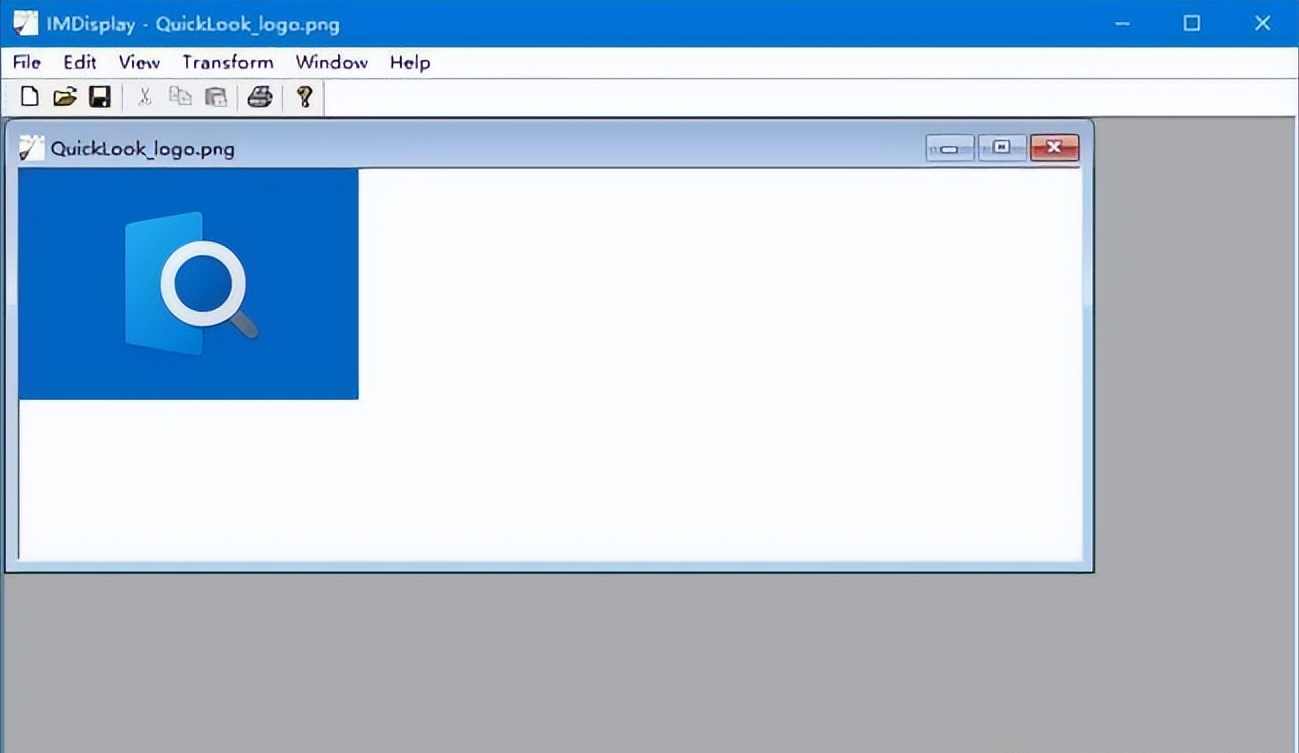Open the Window menu

[332, 62]
